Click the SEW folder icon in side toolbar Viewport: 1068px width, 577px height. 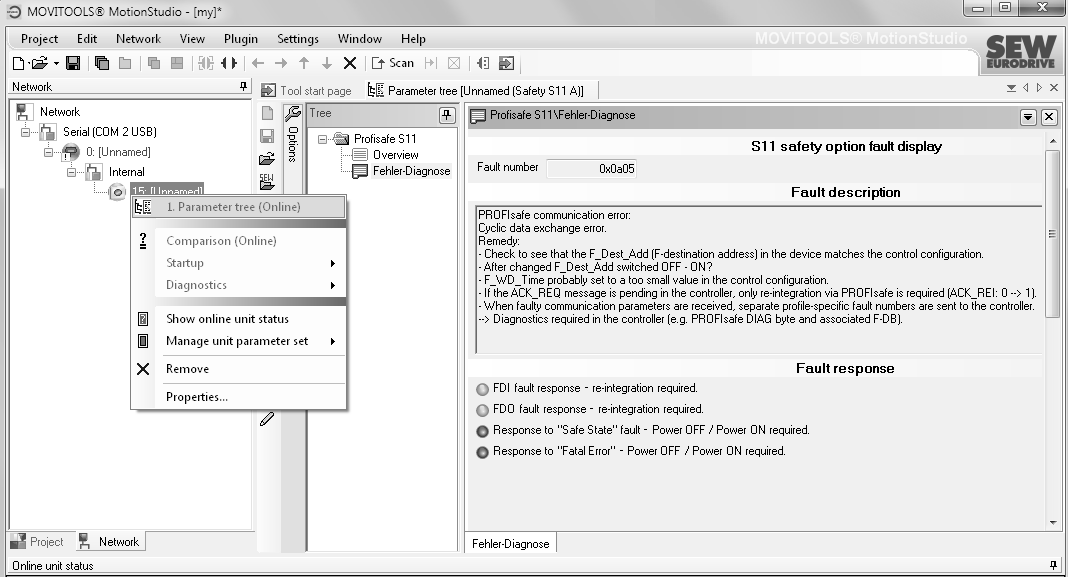(x=268, y=181)
